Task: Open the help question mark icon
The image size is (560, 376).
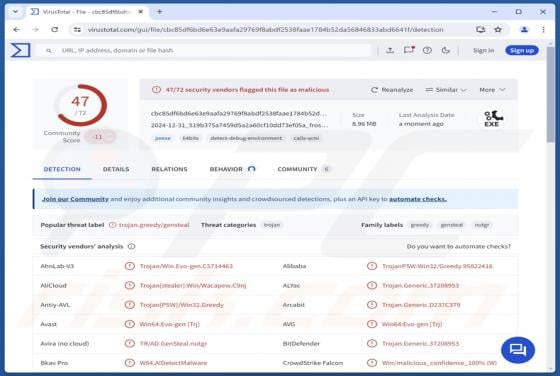Action: [x=427, y=50]
